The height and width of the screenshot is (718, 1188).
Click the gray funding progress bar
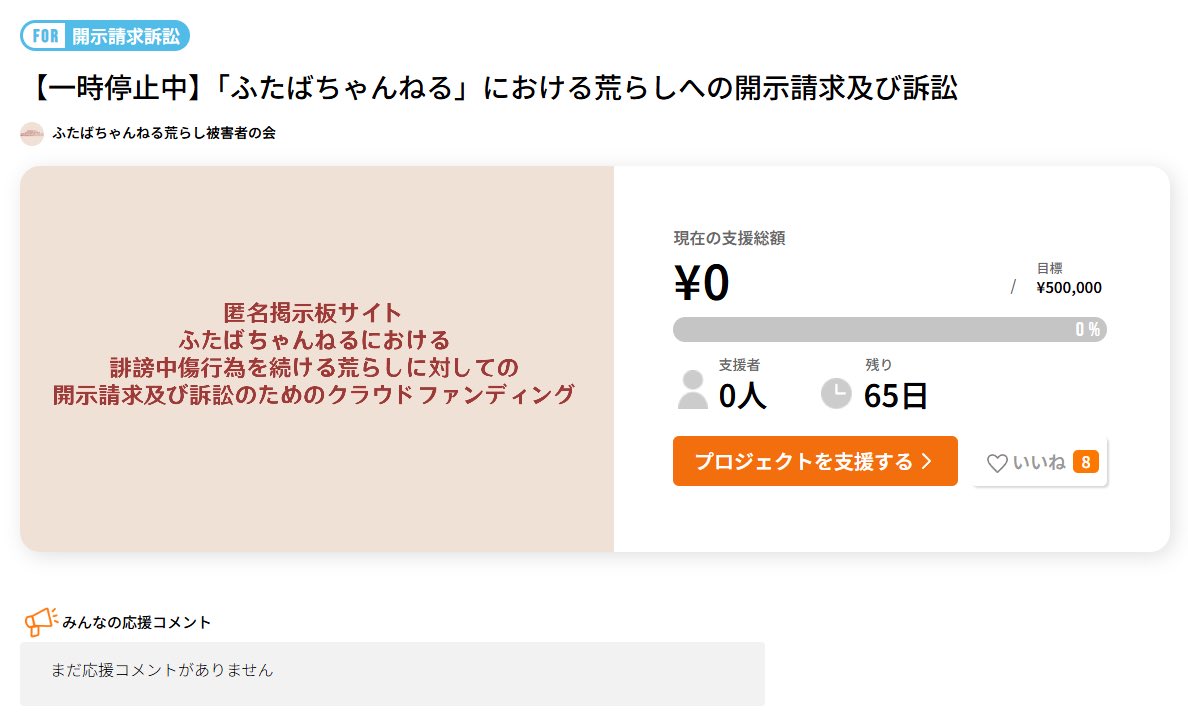pyautogui.click(x=889, y=329)
